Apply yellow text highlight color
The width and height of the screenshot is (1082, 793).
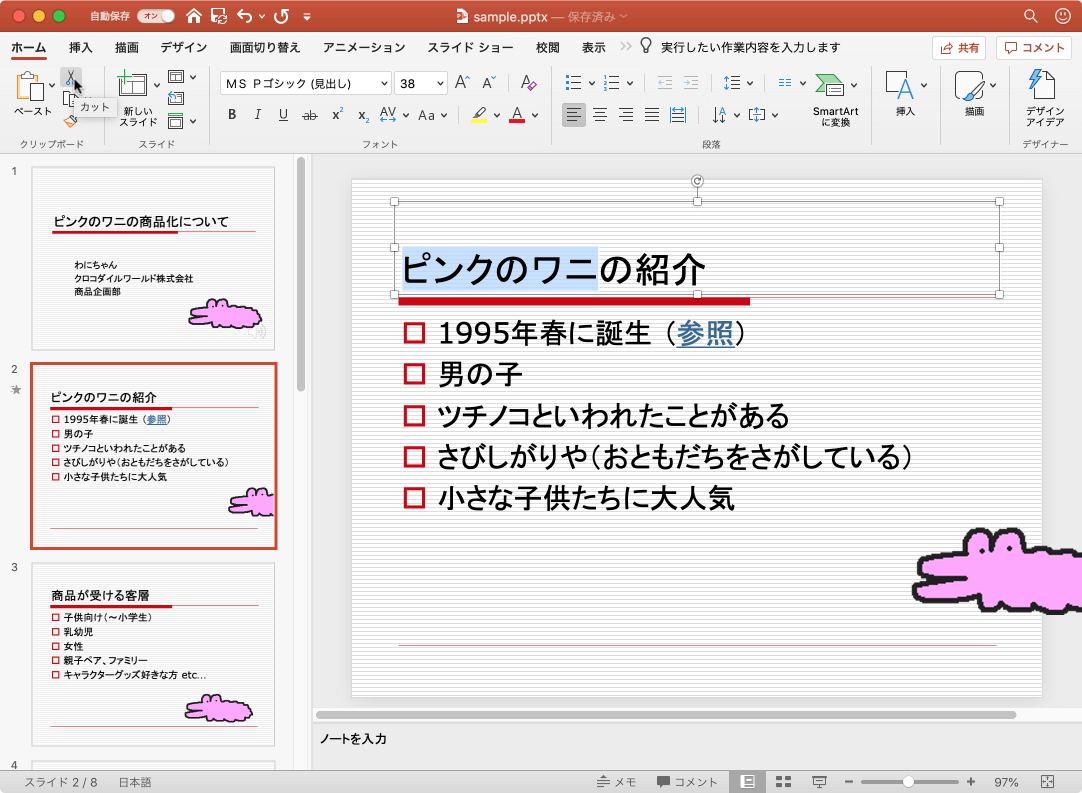coord(479,115)
